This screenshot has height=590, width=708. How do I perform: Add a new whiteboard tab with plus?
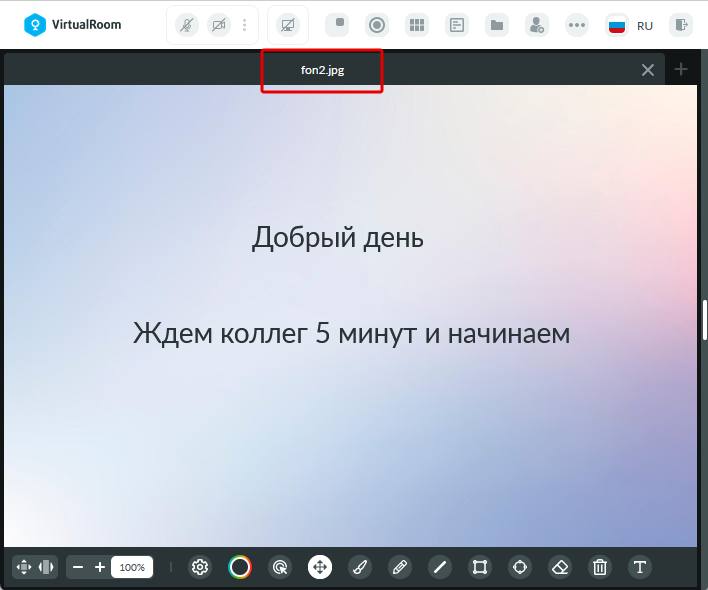pyautogui.click(x=681, y=70)
